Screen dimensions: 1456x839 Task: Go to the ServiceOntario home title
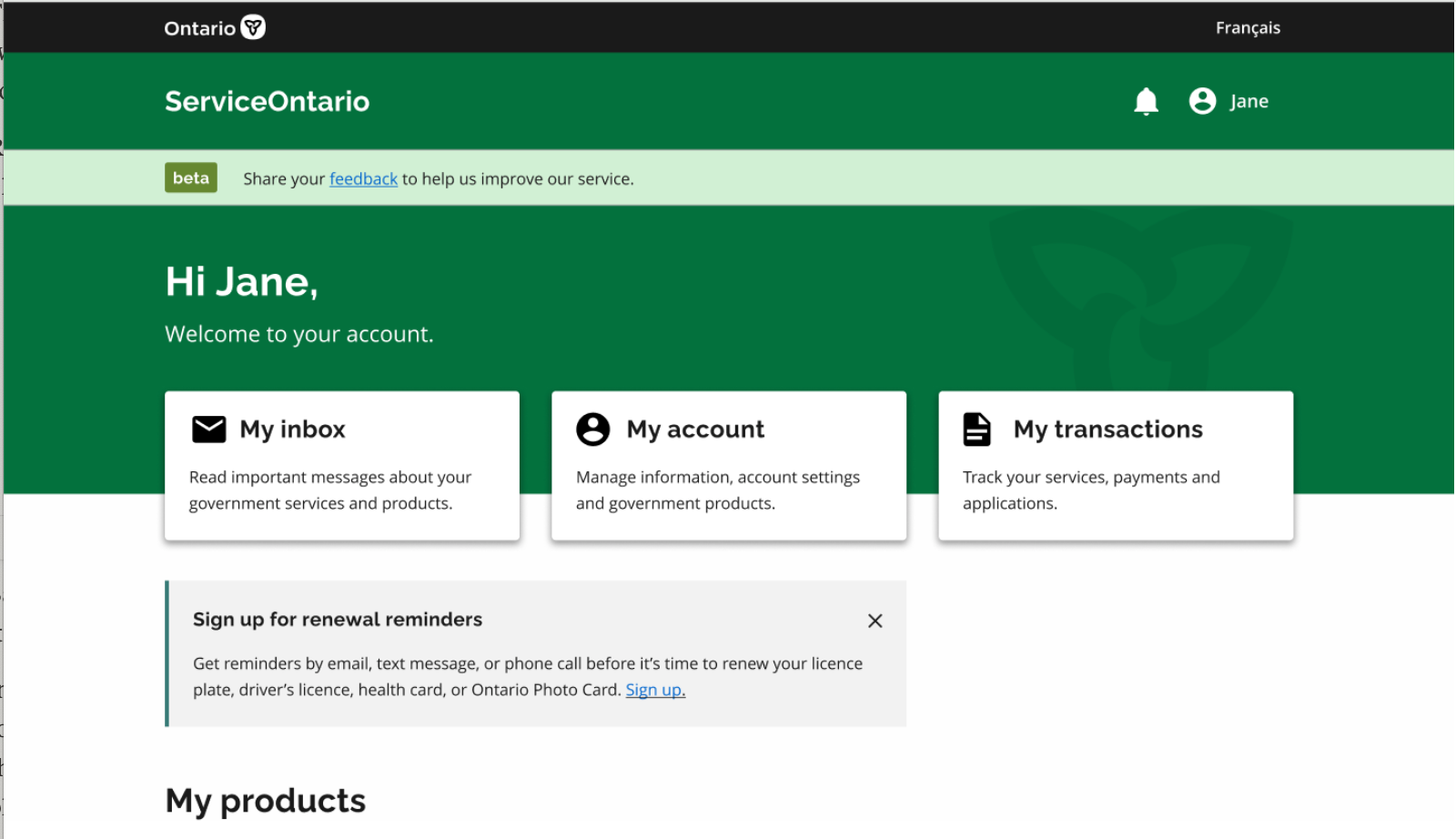[267, 101]
